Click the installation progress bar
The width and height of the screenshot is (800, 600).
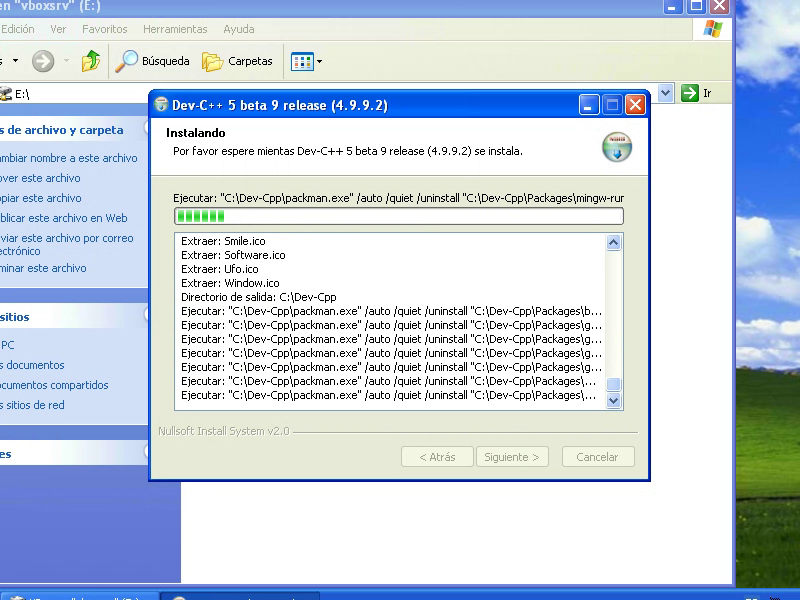click(398, 216)
